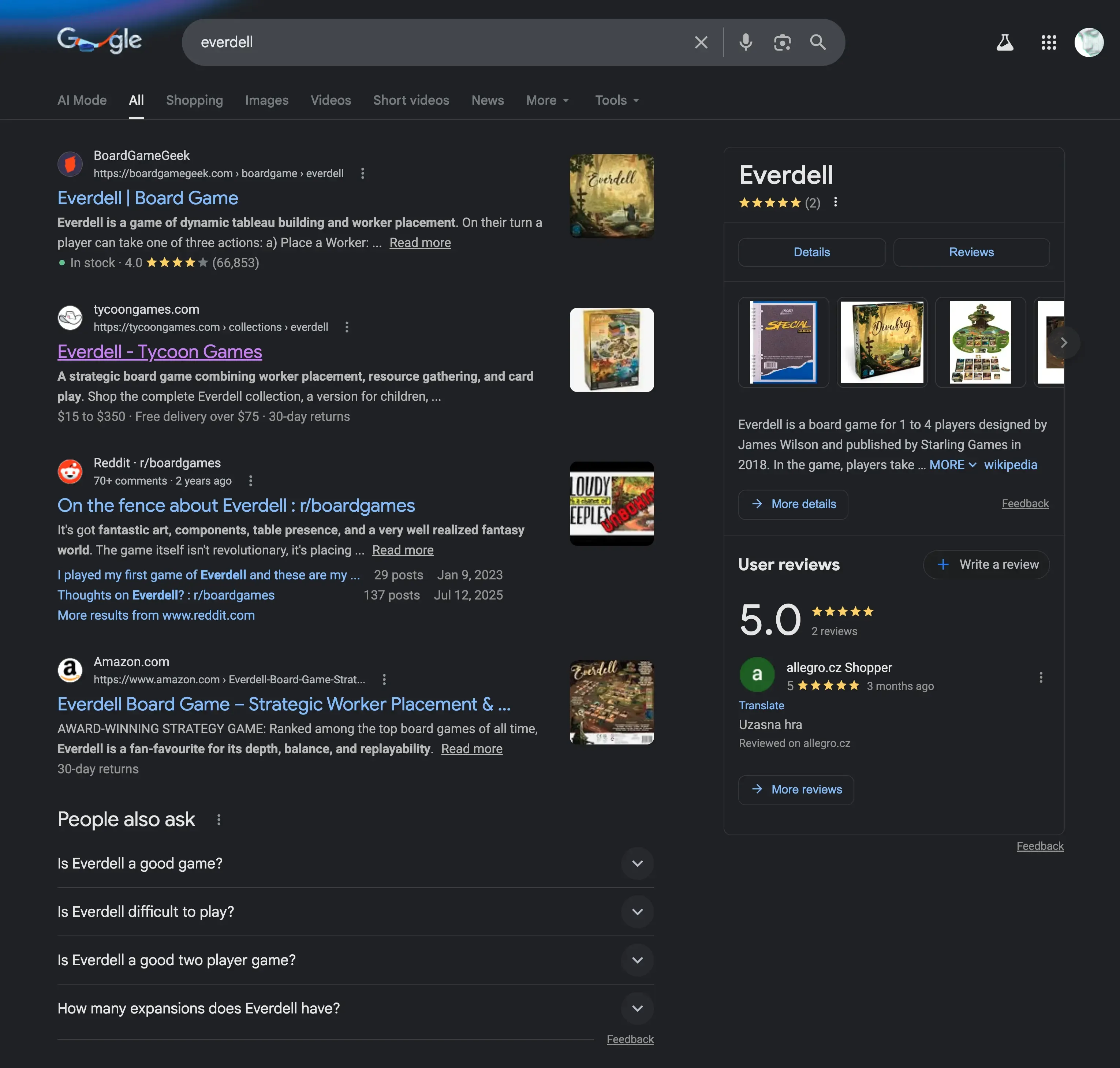Open your Google account profile avatar

pyautogui.click(x=1088, y=42)
